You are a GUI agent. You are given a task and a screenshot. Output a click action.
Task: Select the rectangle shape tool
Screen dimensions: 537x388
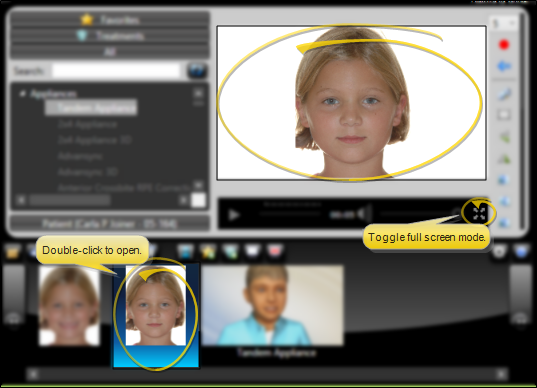pos(503,114)
